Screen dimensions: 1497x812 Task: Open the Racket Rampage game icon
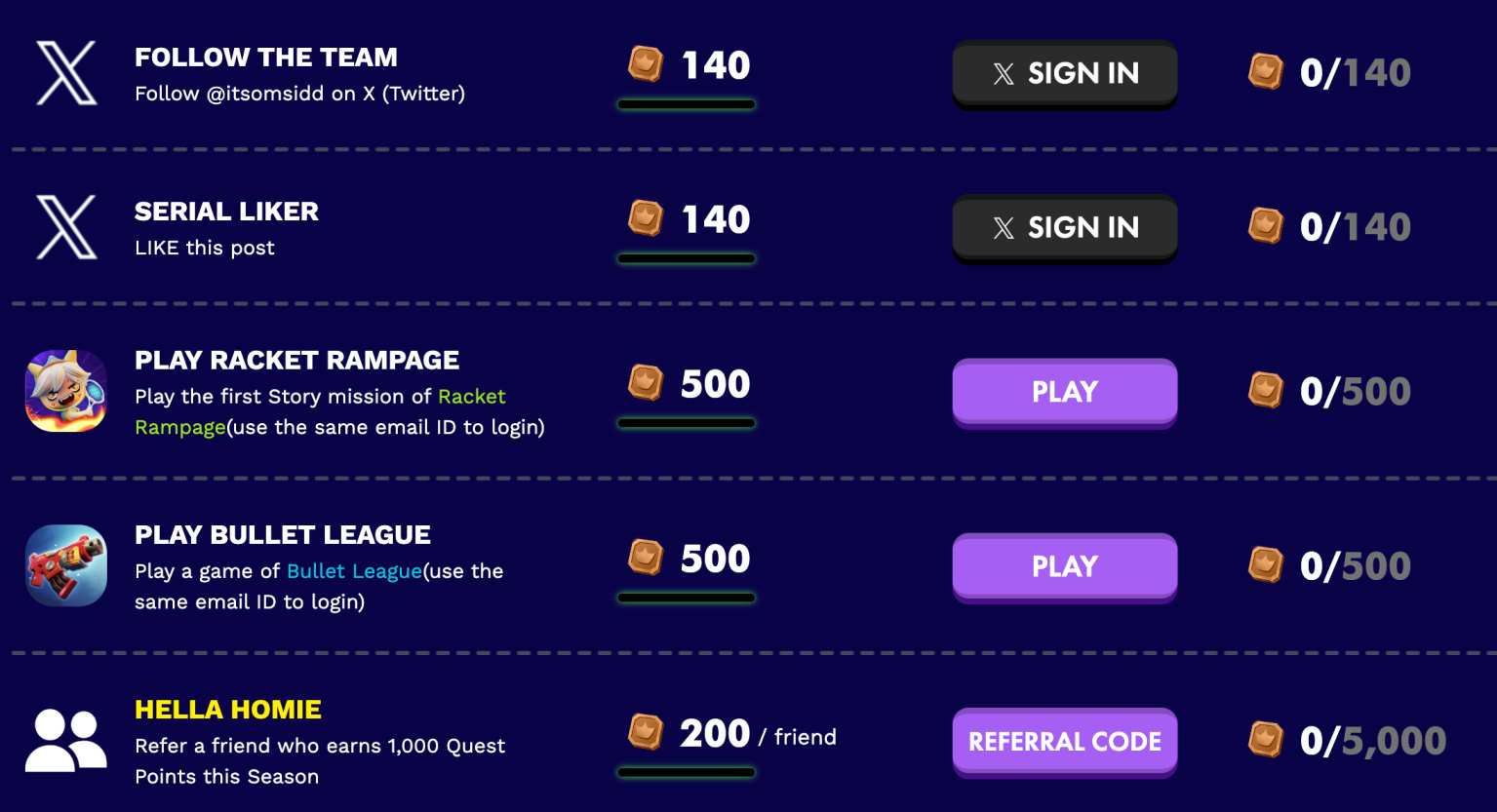coord(66,391)
